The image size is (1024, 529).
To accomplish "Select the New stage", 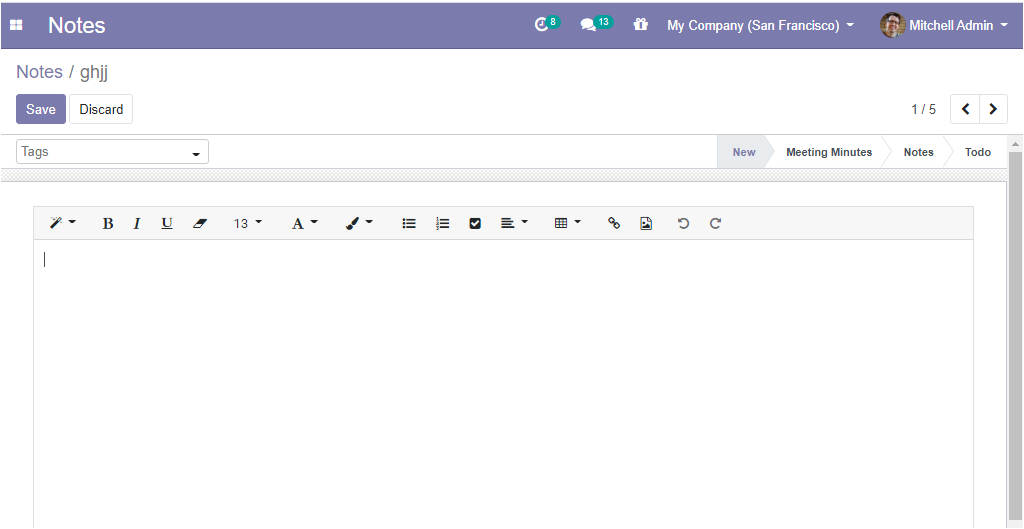I will click(x=744, y=152).
